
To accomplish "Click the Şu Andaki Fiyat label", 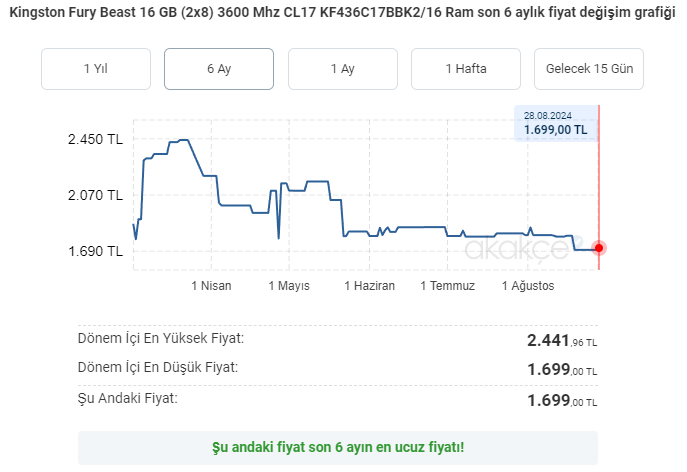I will click(128, 398).
